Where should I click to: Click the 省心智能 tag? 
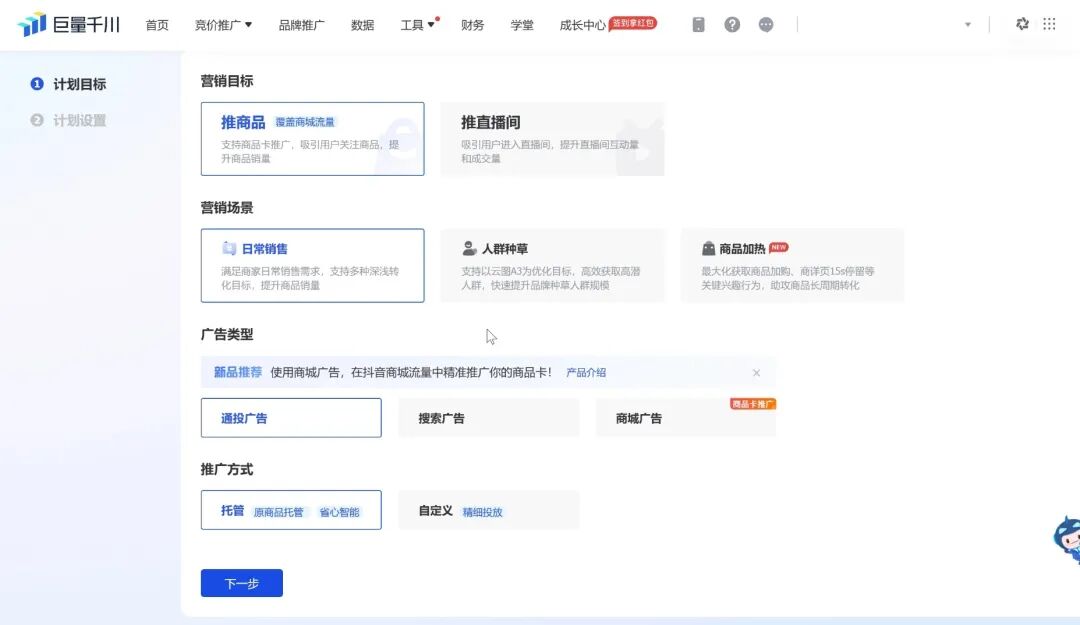pos(340,513)
